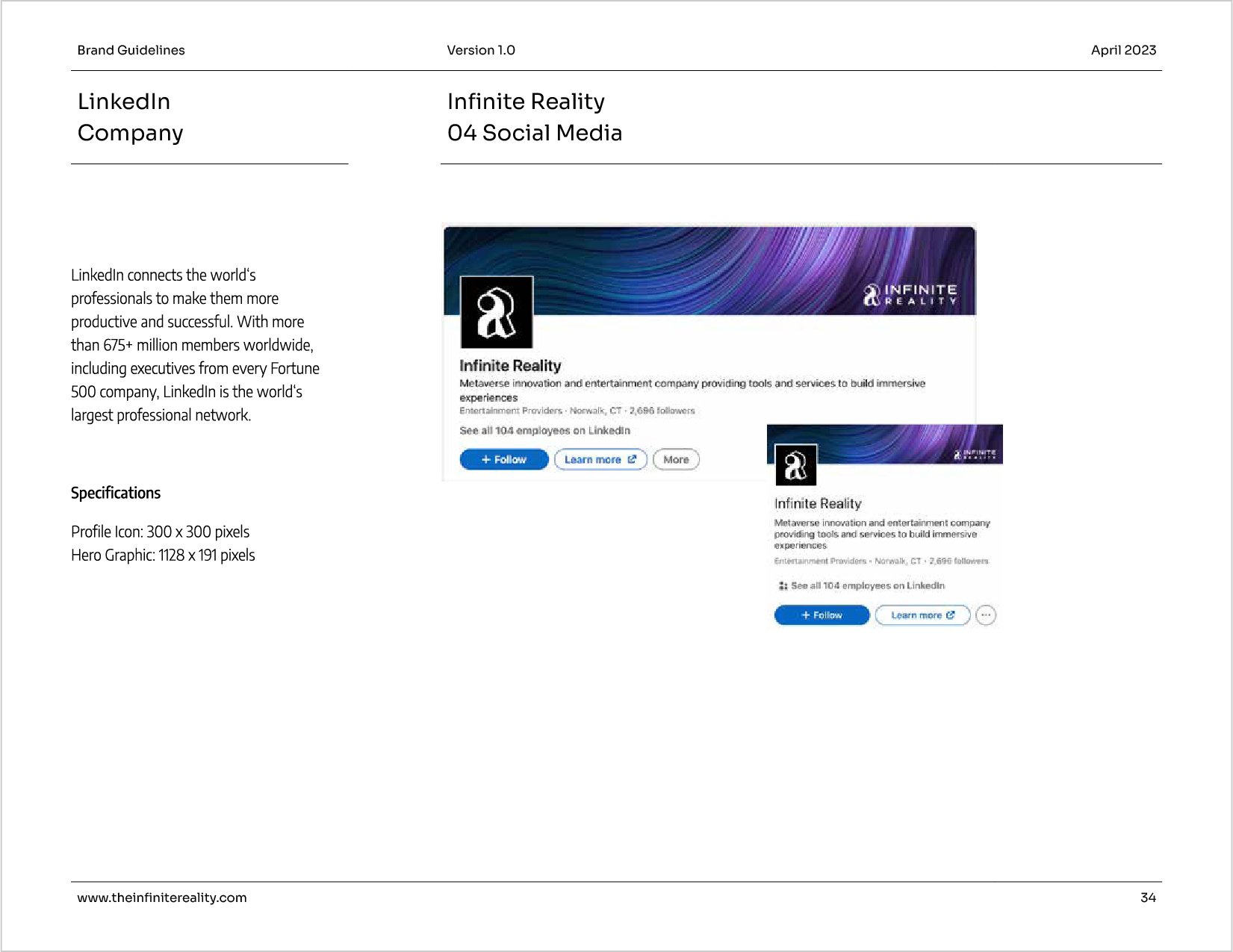Click external link icon on large Learn more button
This screenshot has width=1233, height=952.
pos(632,459)
